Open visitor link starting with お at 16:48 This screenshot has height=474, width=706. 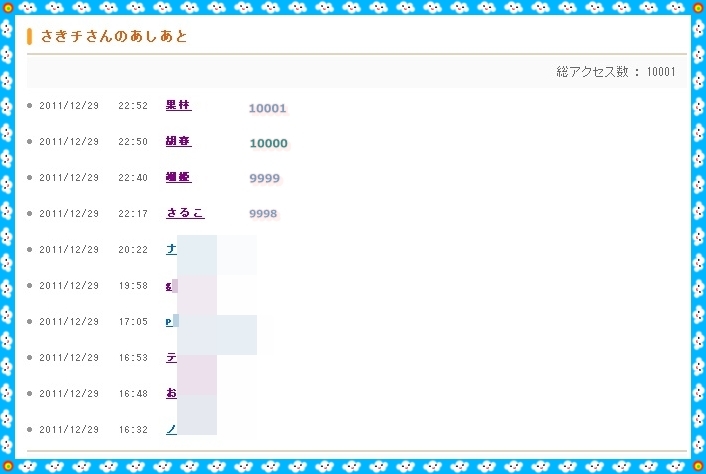pyautogui.click(x=171, y=393)
